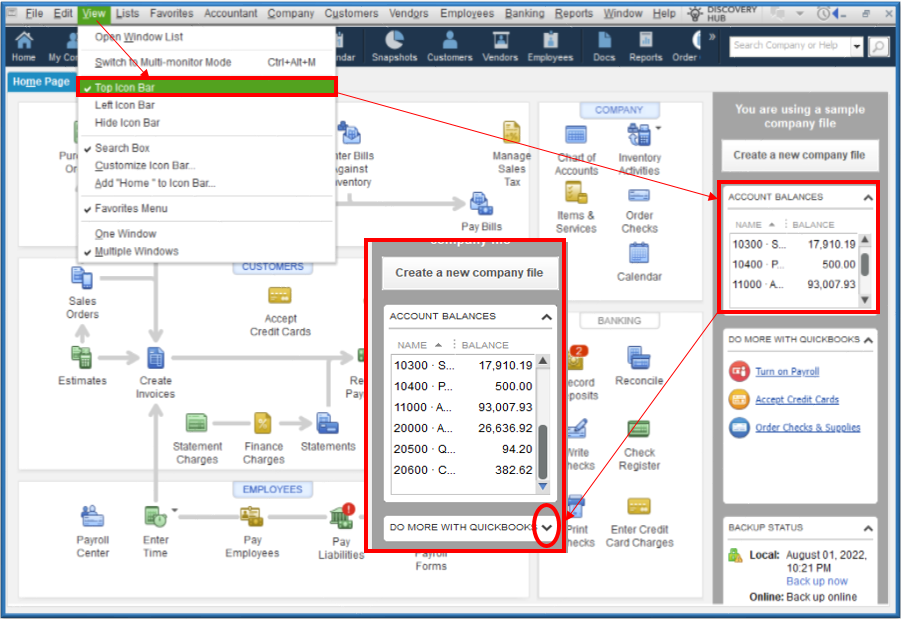901x619 pixels.
Task: Click the Account Balances scrollbar up arrow
Action: pos(864,239)
